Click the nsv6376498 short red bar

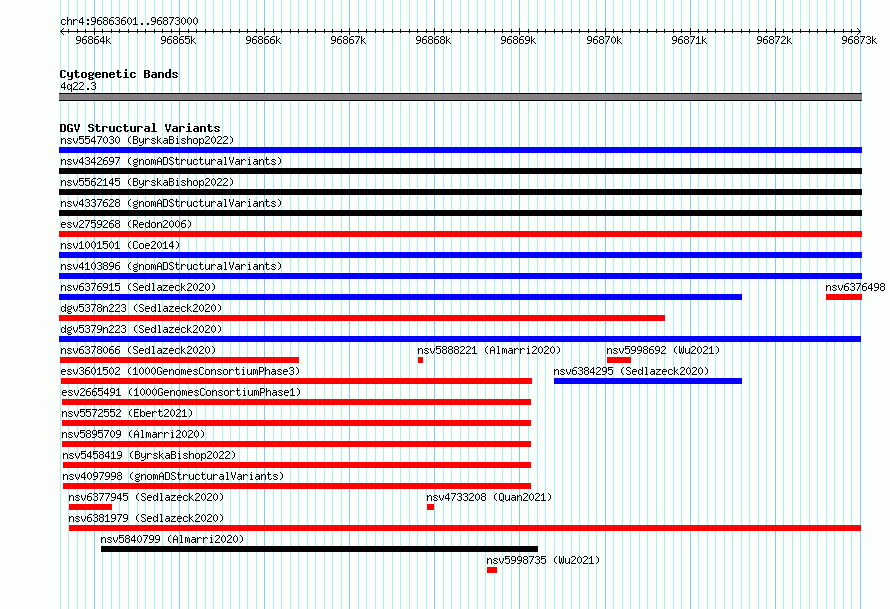(x=843, y=297)
